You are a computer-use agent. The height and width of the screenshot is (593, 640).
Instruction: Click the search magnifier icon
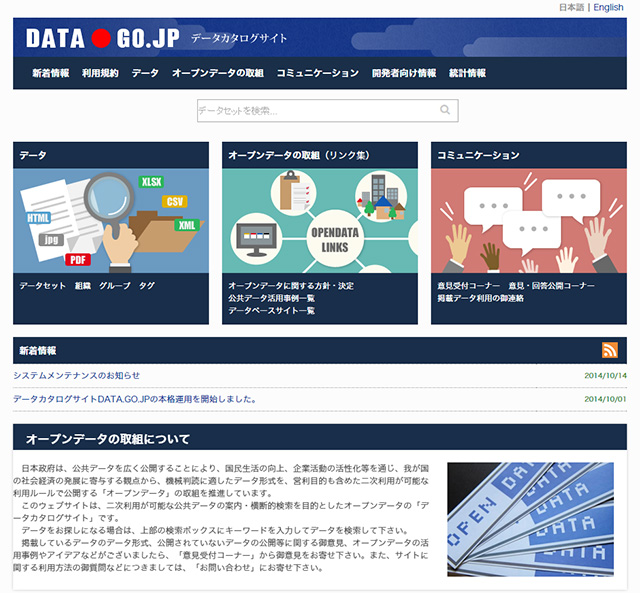445,110
